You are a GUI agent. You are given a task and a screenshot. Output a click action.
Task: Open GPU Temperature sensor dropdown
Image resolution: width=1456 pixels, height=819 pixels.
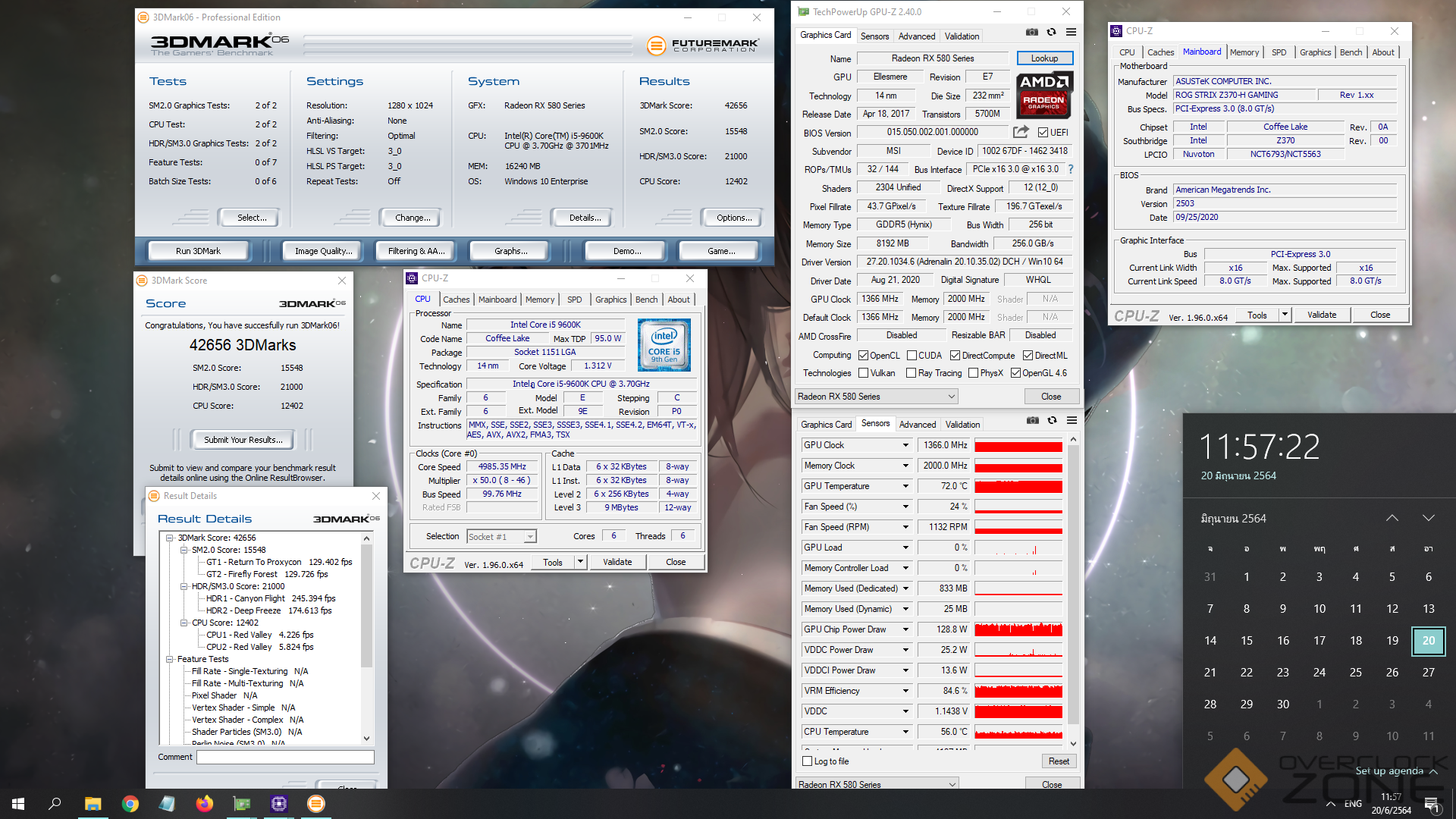905,486
